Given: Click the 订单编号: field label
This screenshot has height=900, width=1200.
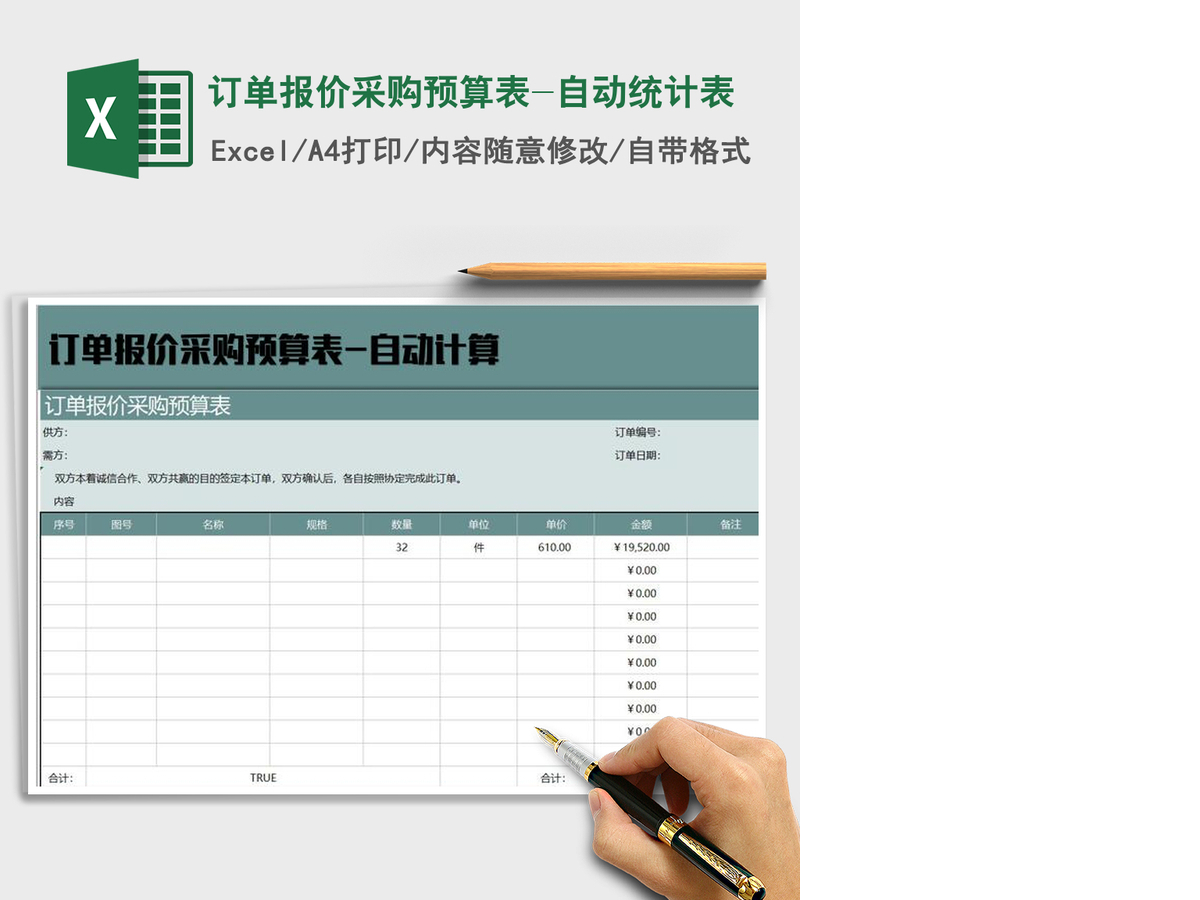Looking at the screenshot, I should click(x=637, y=433).
